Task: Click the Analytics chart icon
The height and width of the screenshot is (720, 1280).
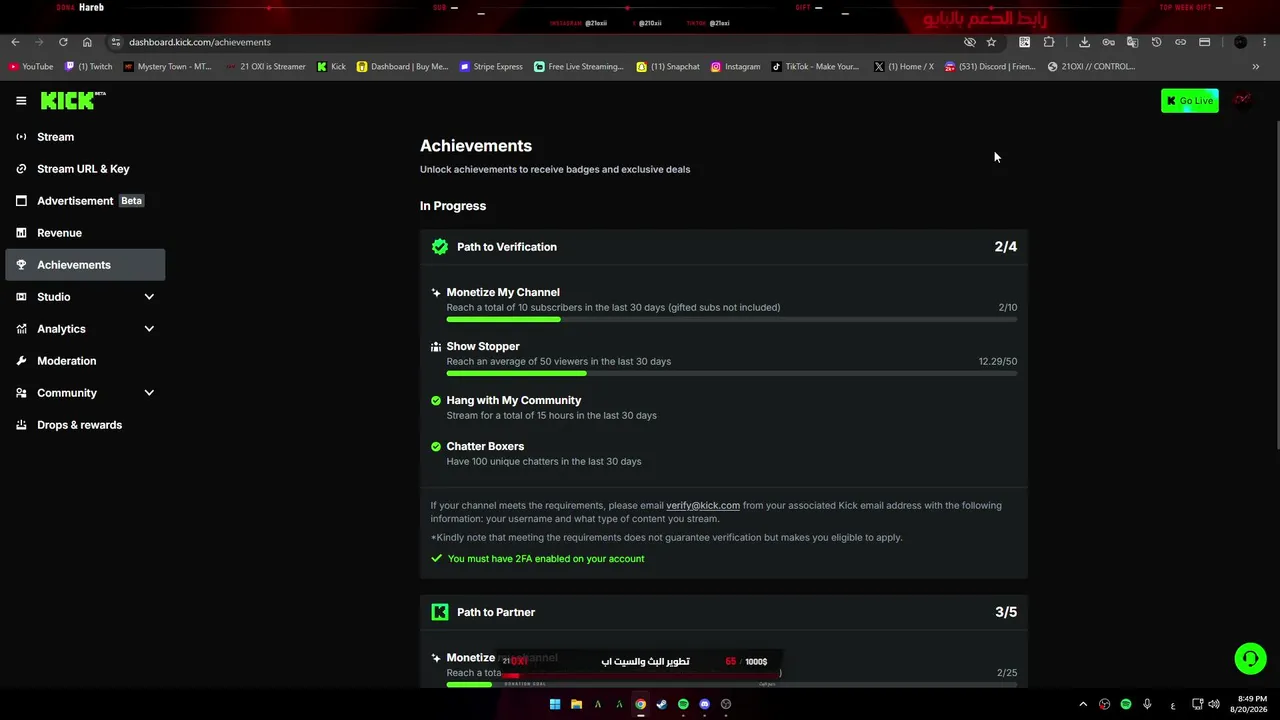Action: (x=21, y=329)
